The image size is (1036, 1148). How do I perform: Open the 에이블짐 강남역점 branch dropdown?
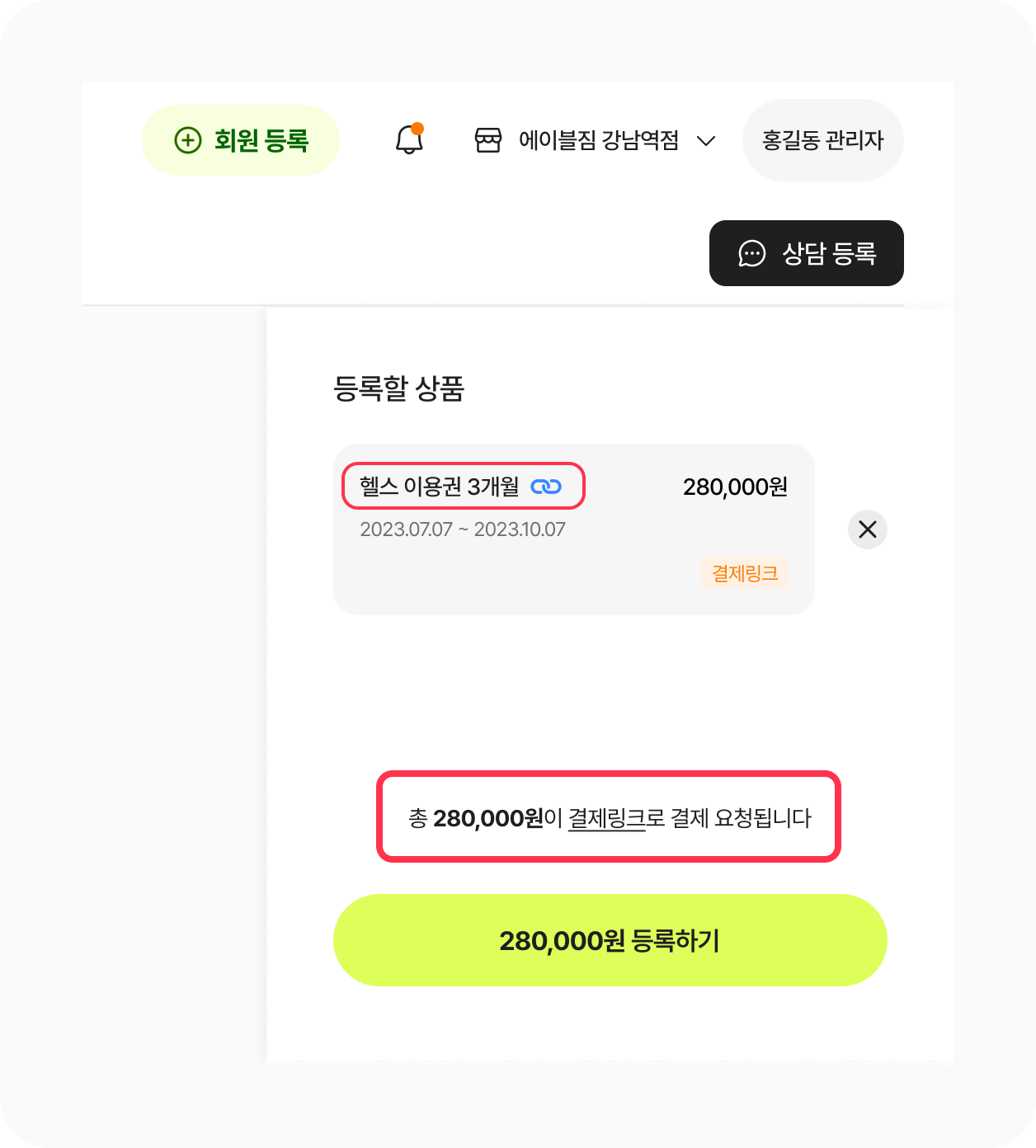(598, 140)
